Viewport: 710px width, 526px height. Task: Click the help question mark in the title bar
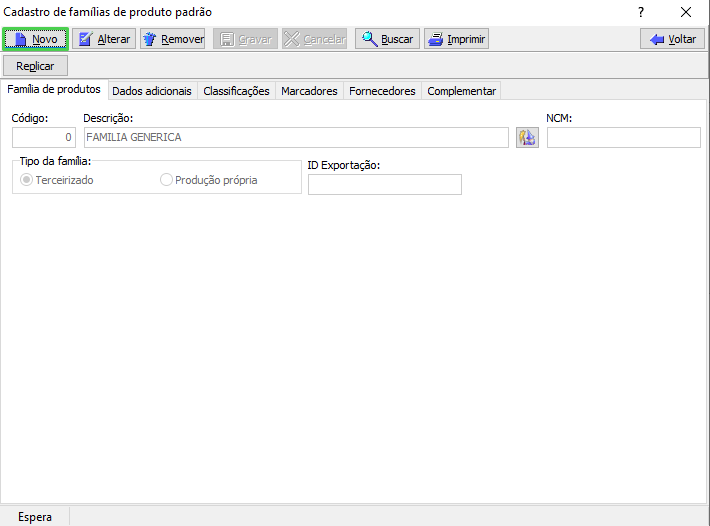pyautogui.click(x=641, y=12)
